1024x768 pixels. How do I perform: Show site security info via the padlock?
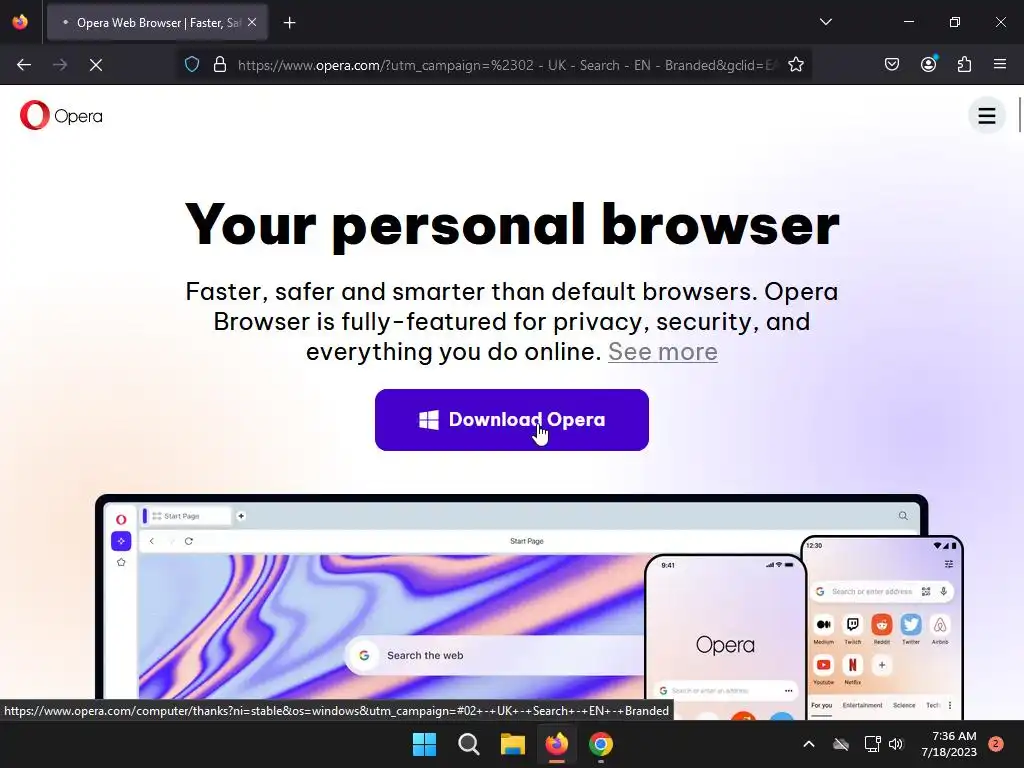[x=220, y=65]
